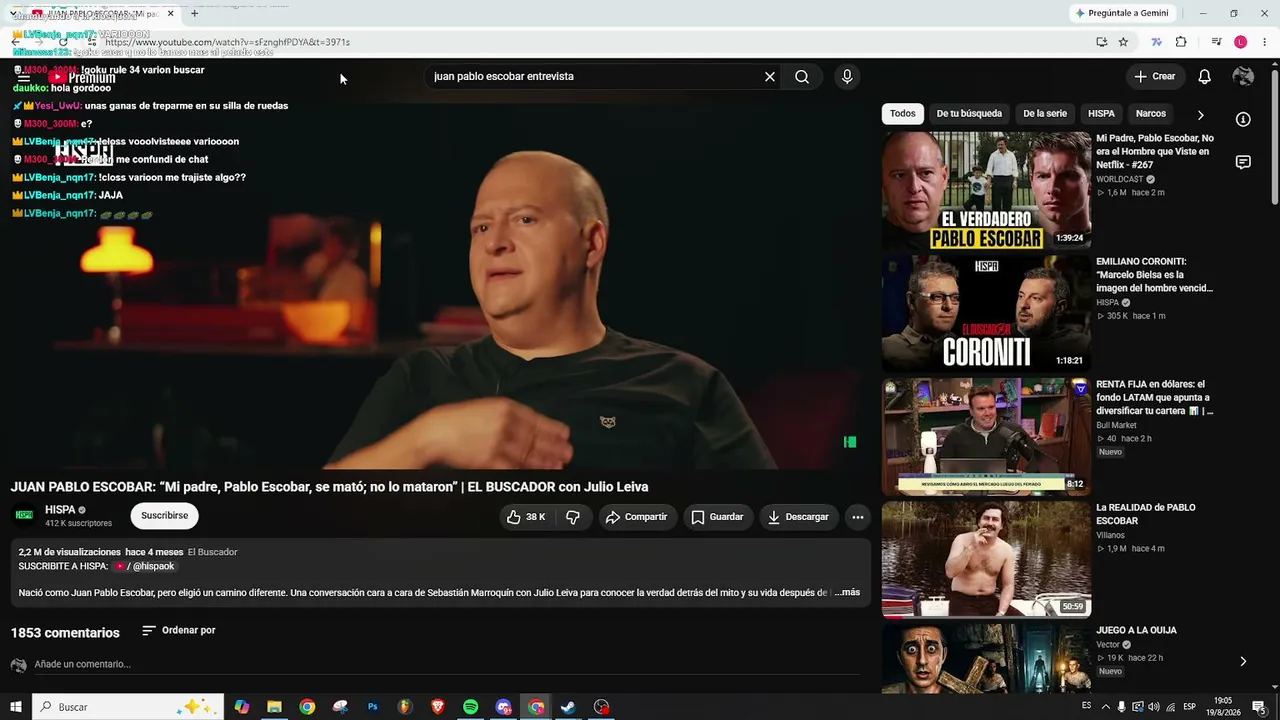Bookmark this page with the star icon
The height and width of the screenshot is (720, 1280).
tap(1123, 42)
